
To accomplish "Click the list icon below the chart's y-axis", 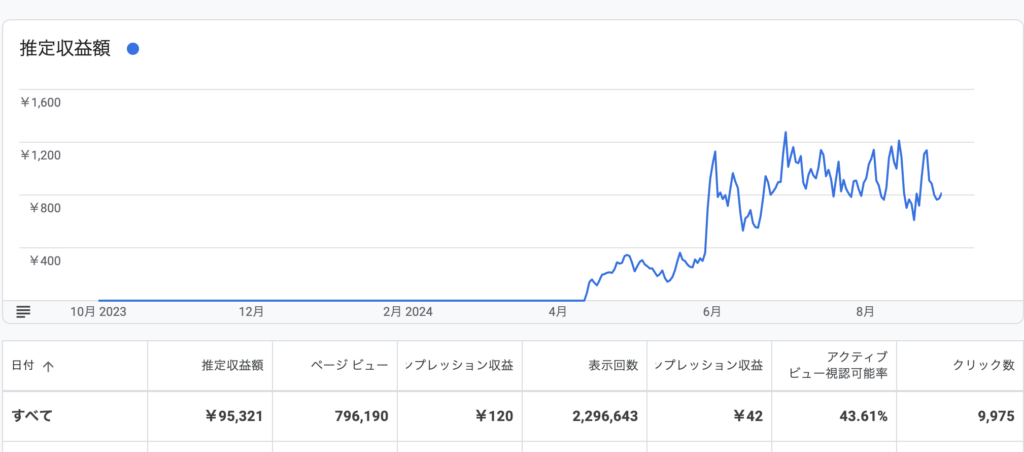I will tap(24, 311).
